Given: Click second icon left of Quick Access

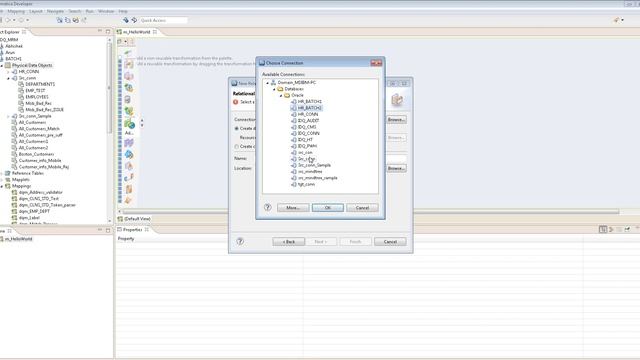Looking at the screenshot, I should tap(126, 20).
